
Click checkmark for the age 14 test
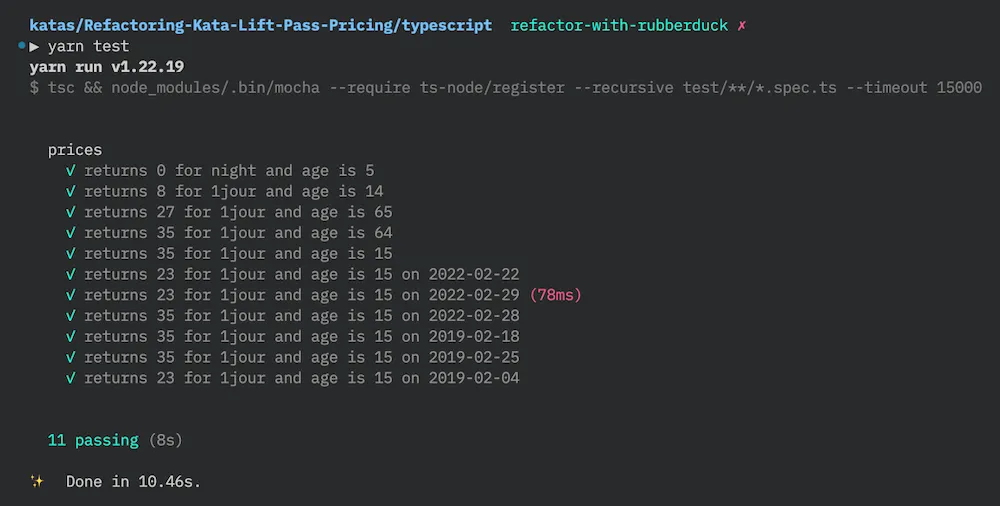(x=71, y=191)
